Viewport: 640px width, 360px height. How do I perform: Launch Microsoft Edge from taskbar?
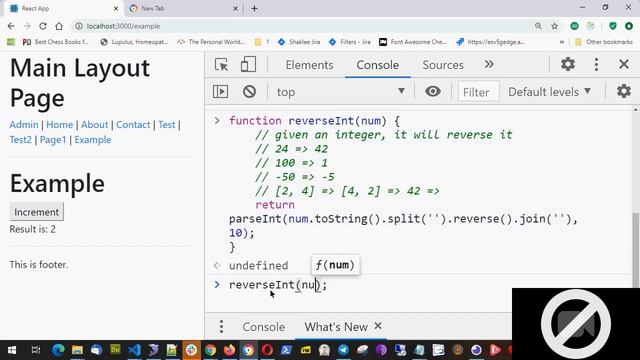coord(58,350)
